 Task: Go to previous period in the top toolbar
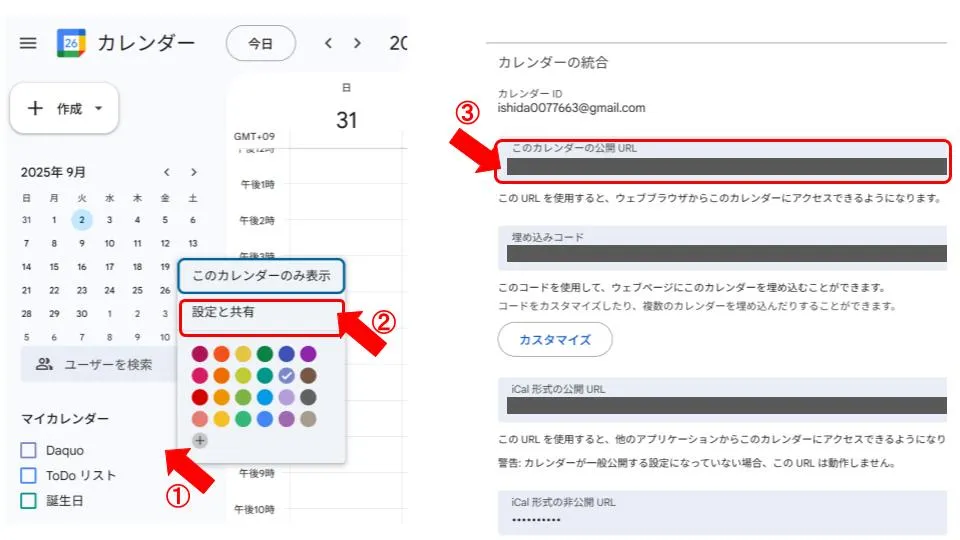[x=327, y=43]
